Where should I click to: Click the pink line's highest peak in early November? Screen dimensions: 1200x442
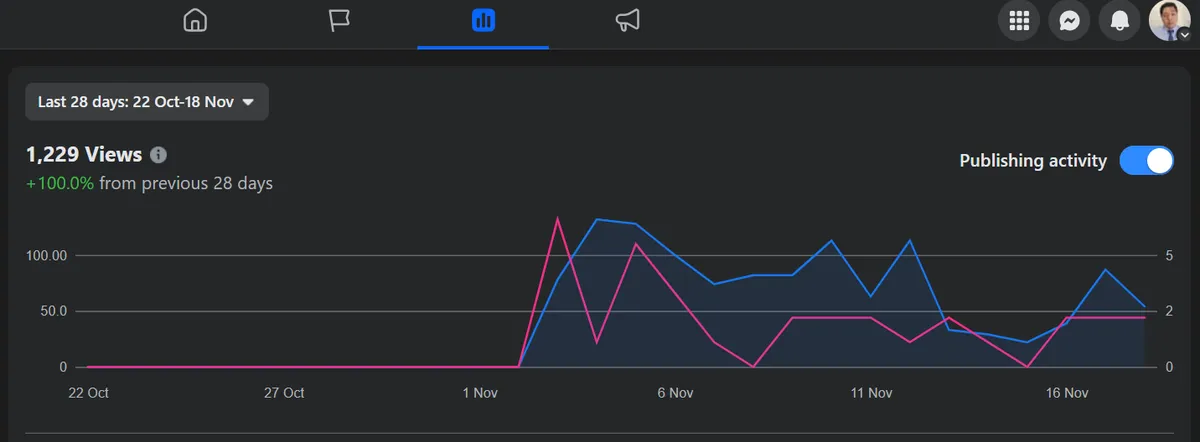click(x=557, y=218)
